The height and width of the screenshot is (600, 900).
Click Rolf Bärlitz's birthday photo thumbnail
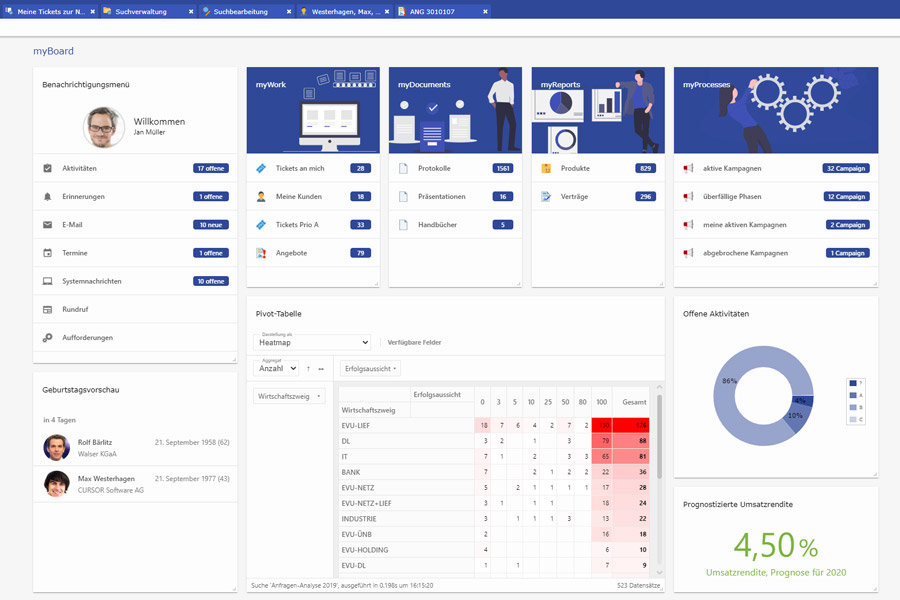(57, 447)
